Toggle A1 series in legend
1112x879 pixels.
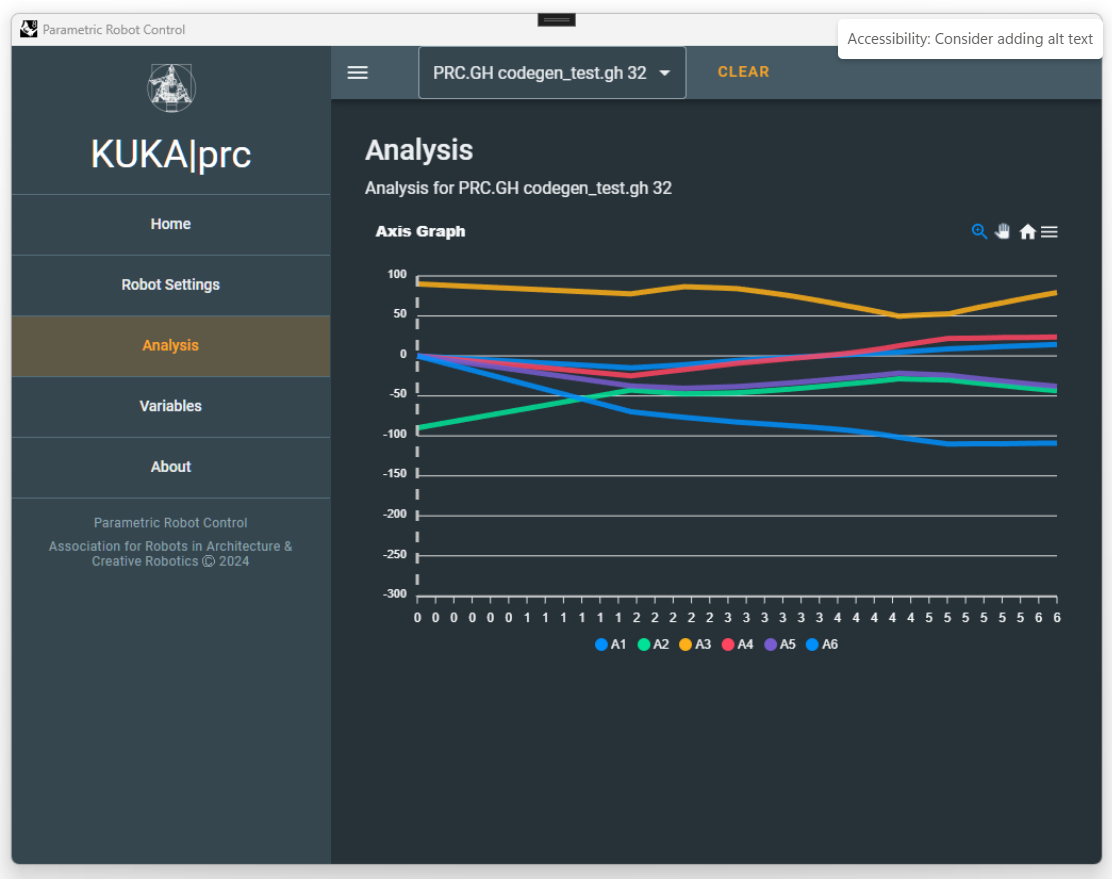point(611,644)
